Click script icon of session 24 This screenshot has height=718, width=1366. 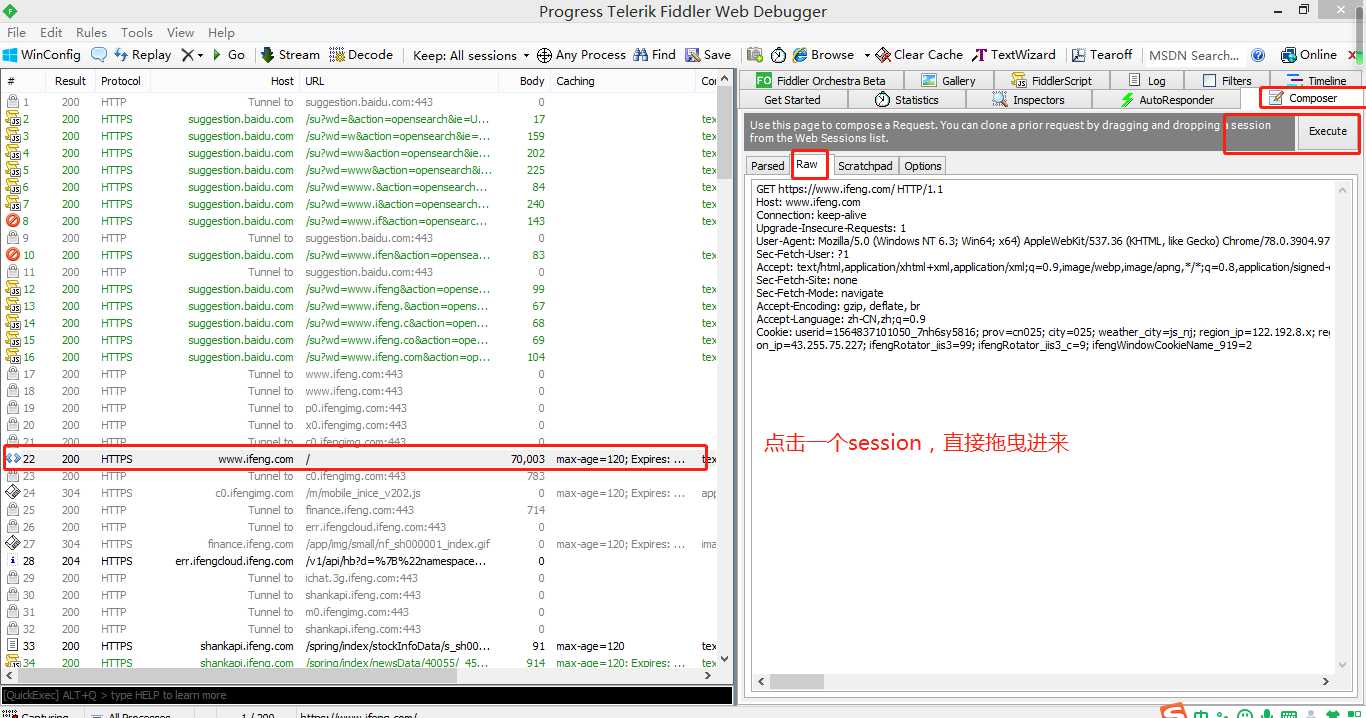pos(13,493)
